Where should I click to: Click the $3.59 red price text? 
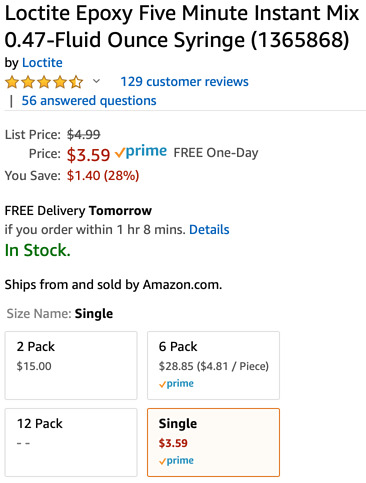(x=88, y=155)
